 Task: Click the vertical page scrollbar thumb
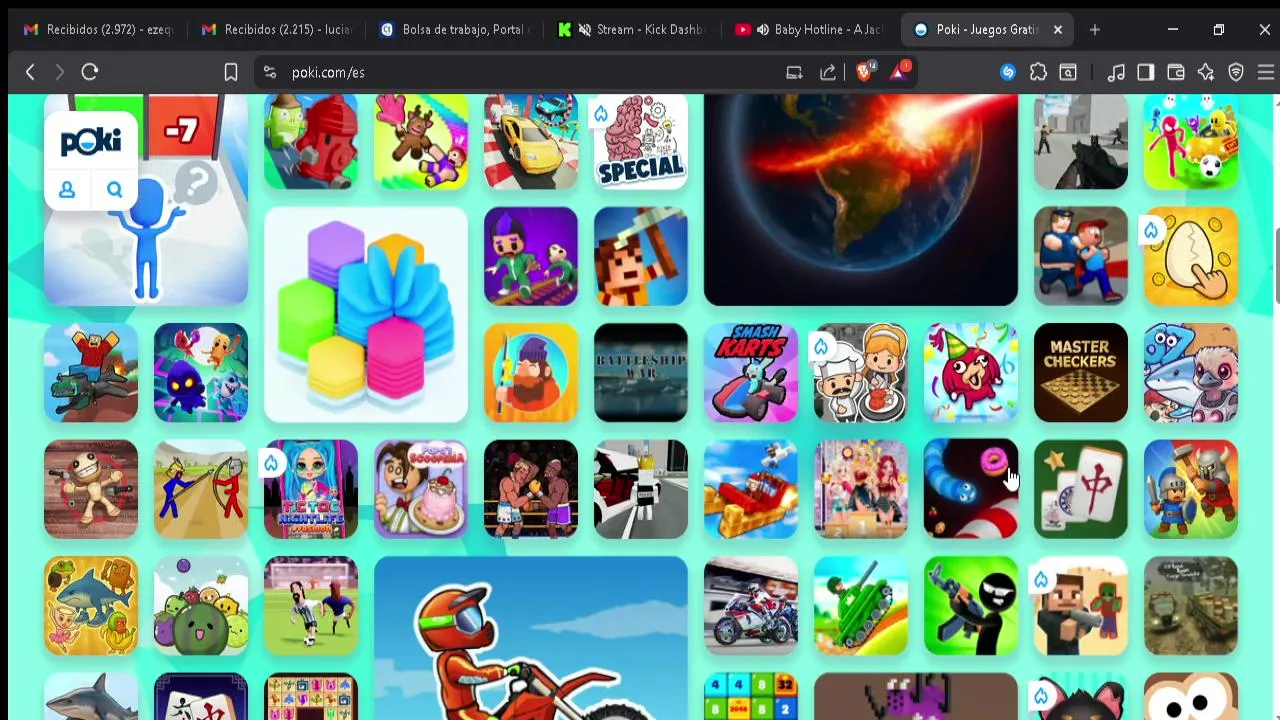coord(1276,264)
